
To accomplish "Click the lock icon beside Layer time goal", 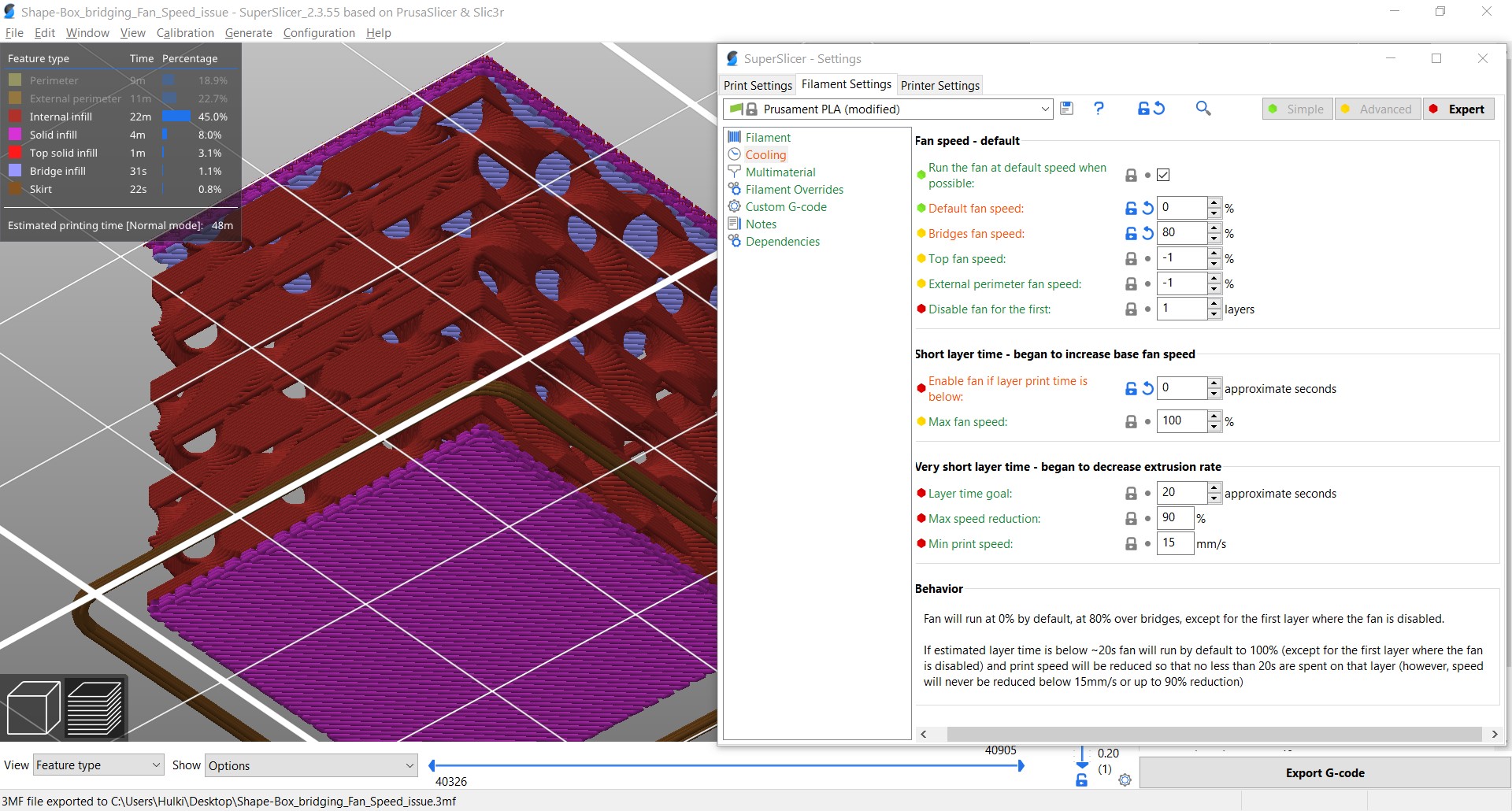I will (x=1131, y=494).
